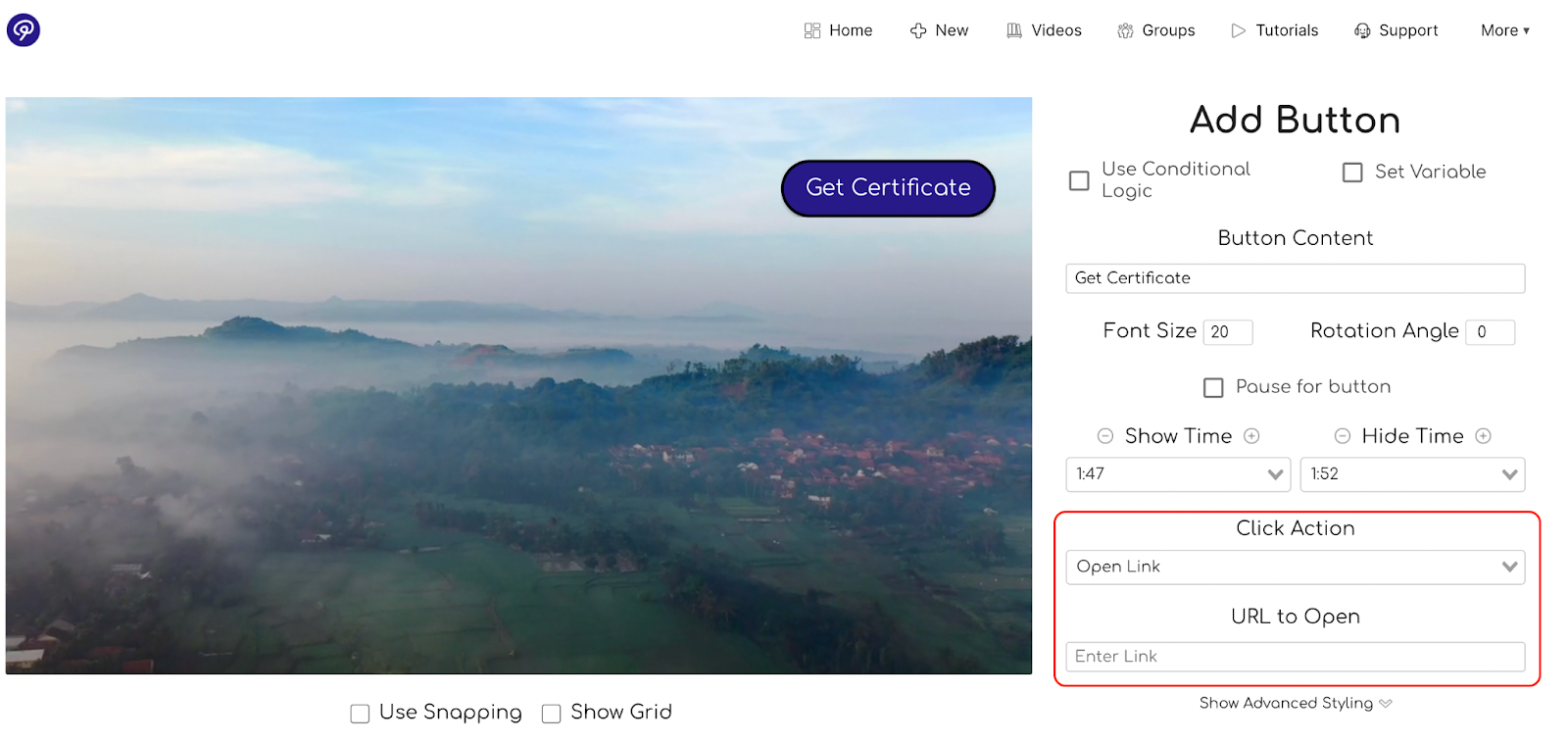1568x742 pixels.
Task: Click the Videos book icon
Action: point(1014,30)
